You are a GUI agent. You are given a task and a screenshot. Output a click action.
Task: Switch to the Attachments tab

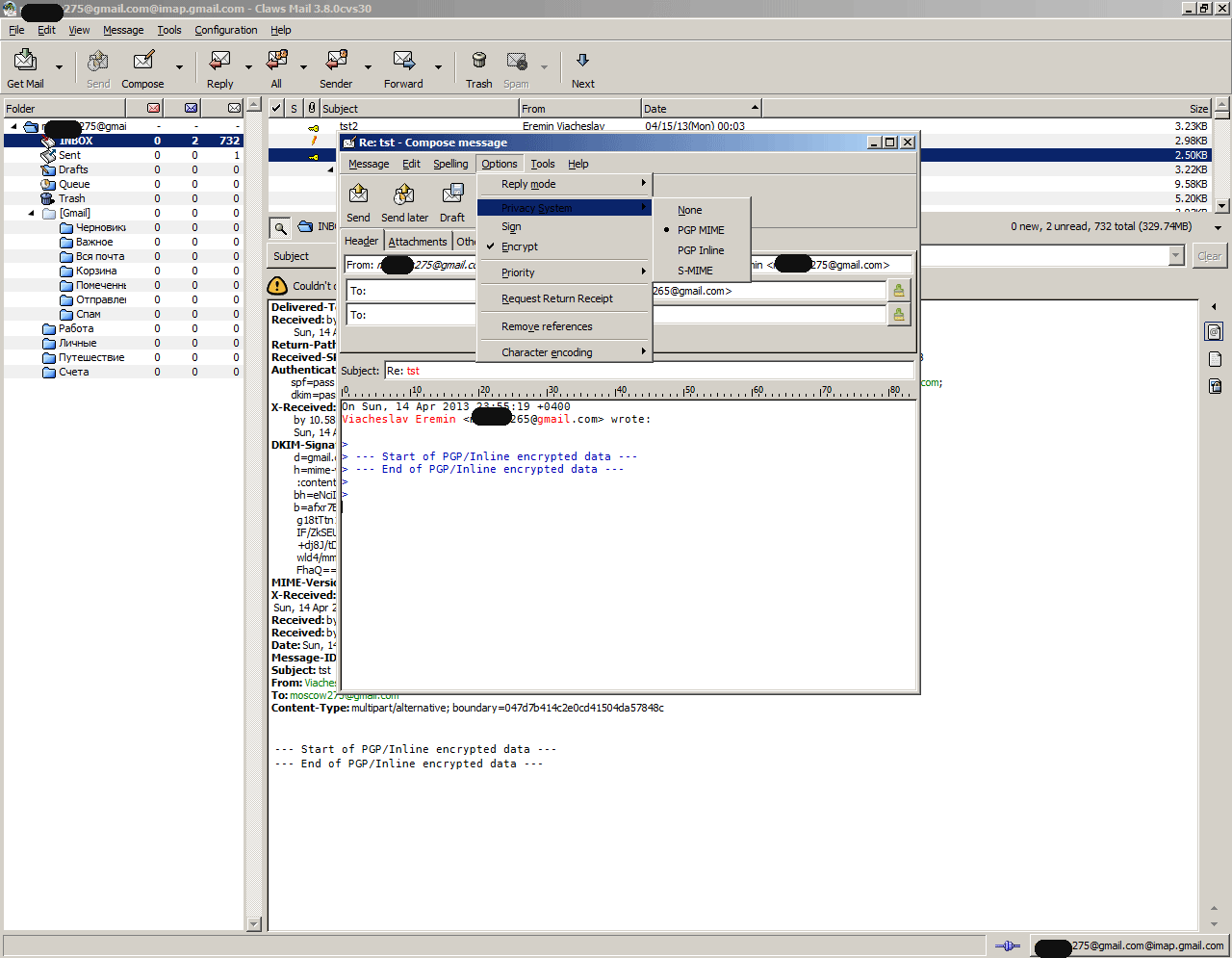click(418, 242)
